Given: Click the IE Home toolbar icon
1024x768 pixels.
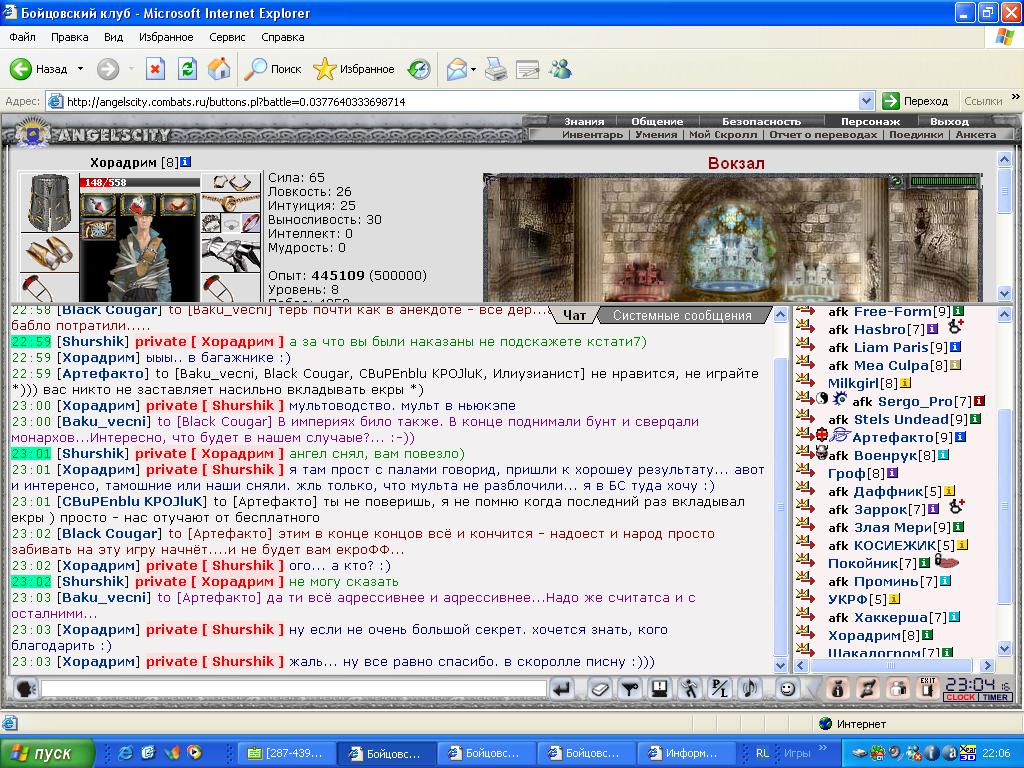Looking at the screenshot, I should tap(219, 69).
